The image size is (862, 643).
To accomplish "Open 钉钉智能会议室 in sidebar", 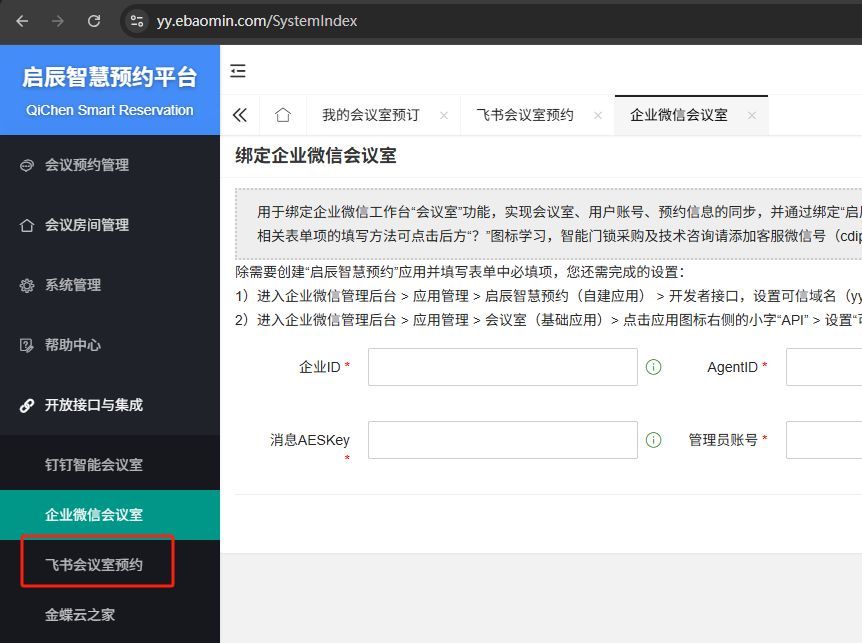I will tap(94, 465).
